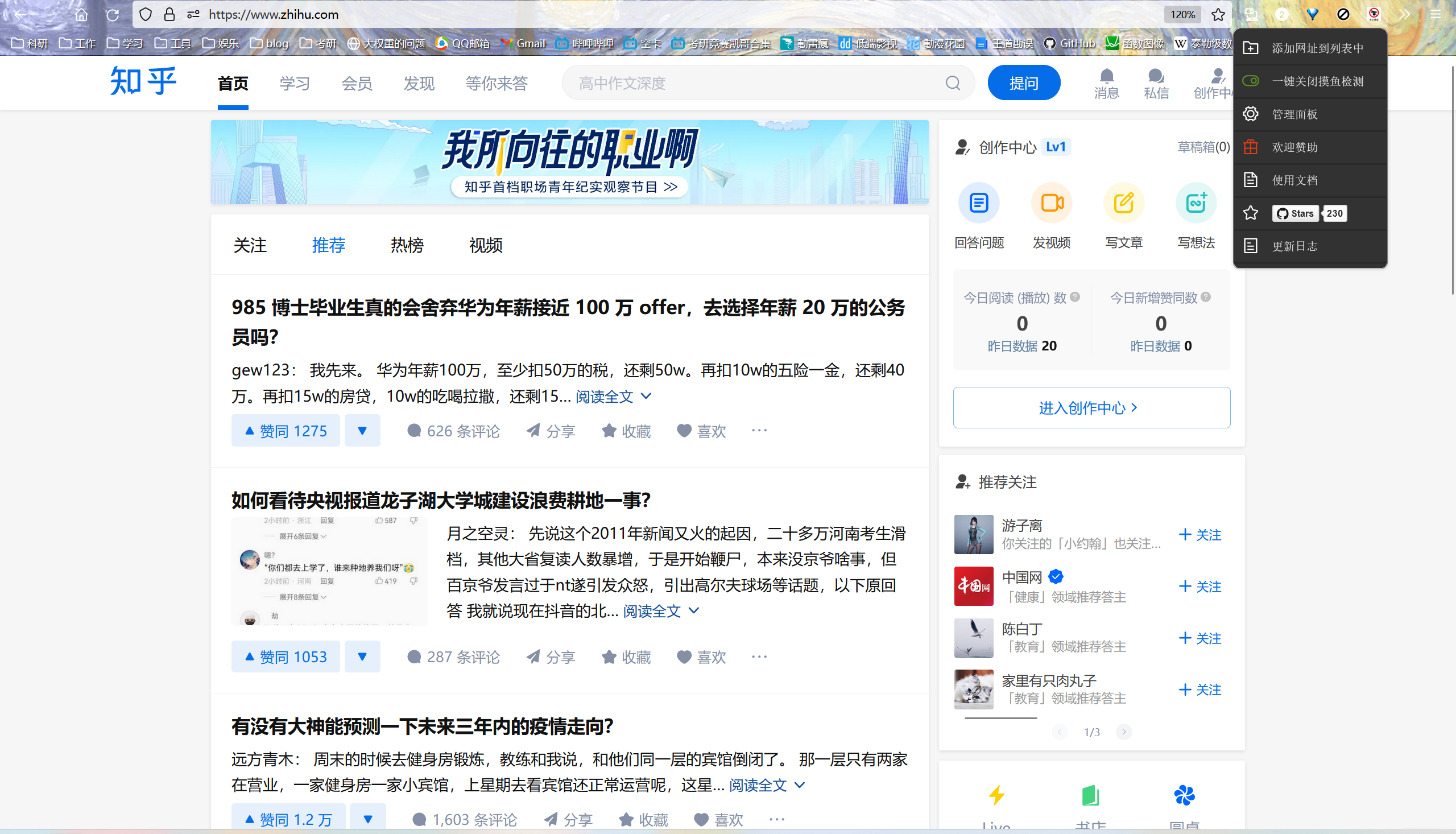The image size is (1456, 834).
Task: Click the 写文章 pencil icon
Action: (x=1123, y=203)
